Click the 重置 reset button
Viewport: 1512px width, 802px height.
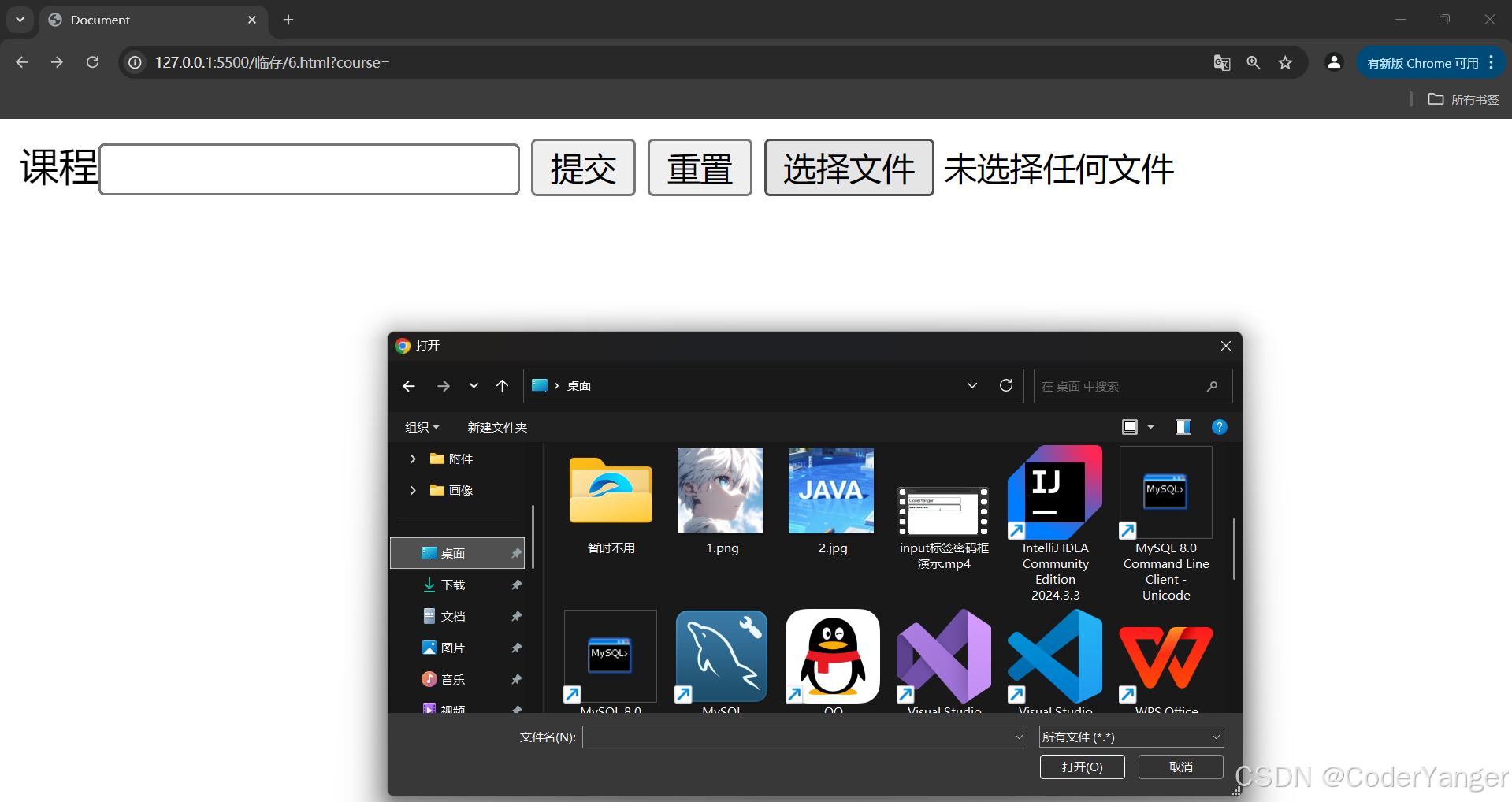[x=700, y=168]
